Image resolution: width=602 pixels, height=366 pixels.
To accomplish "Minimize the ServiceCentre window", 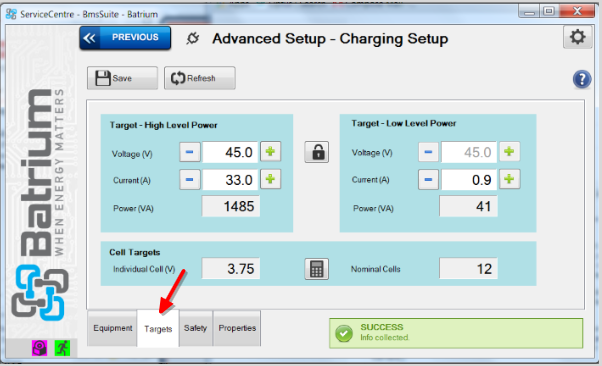I will point(529,12).
